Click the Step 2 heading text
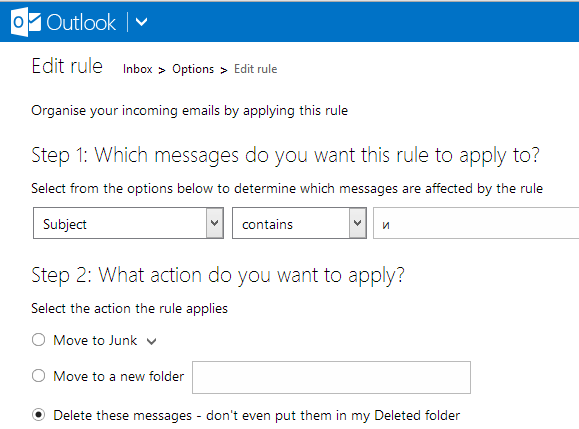 [218, 275]
